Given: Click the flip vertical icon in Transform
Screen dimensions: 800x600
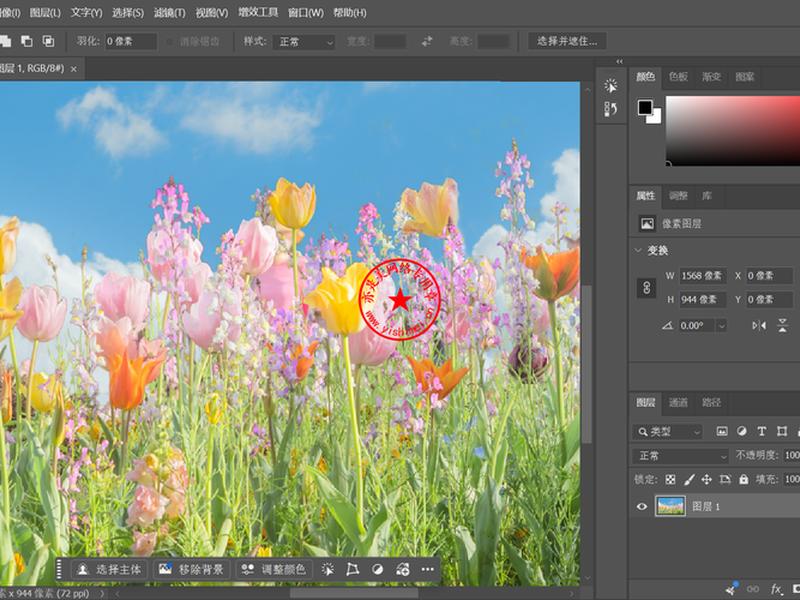Looking at the screenshot, I should pos(783,325).
